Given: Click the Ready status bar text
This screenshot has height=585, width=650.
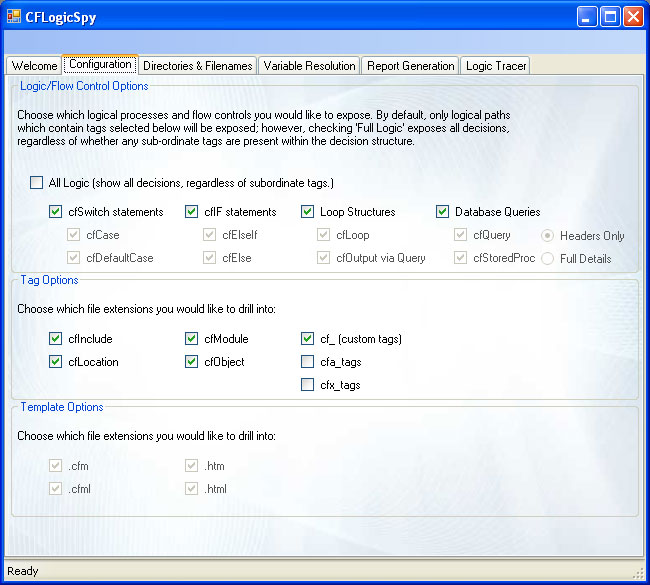Looking at the screenshot, I should (x=22, y=571).
